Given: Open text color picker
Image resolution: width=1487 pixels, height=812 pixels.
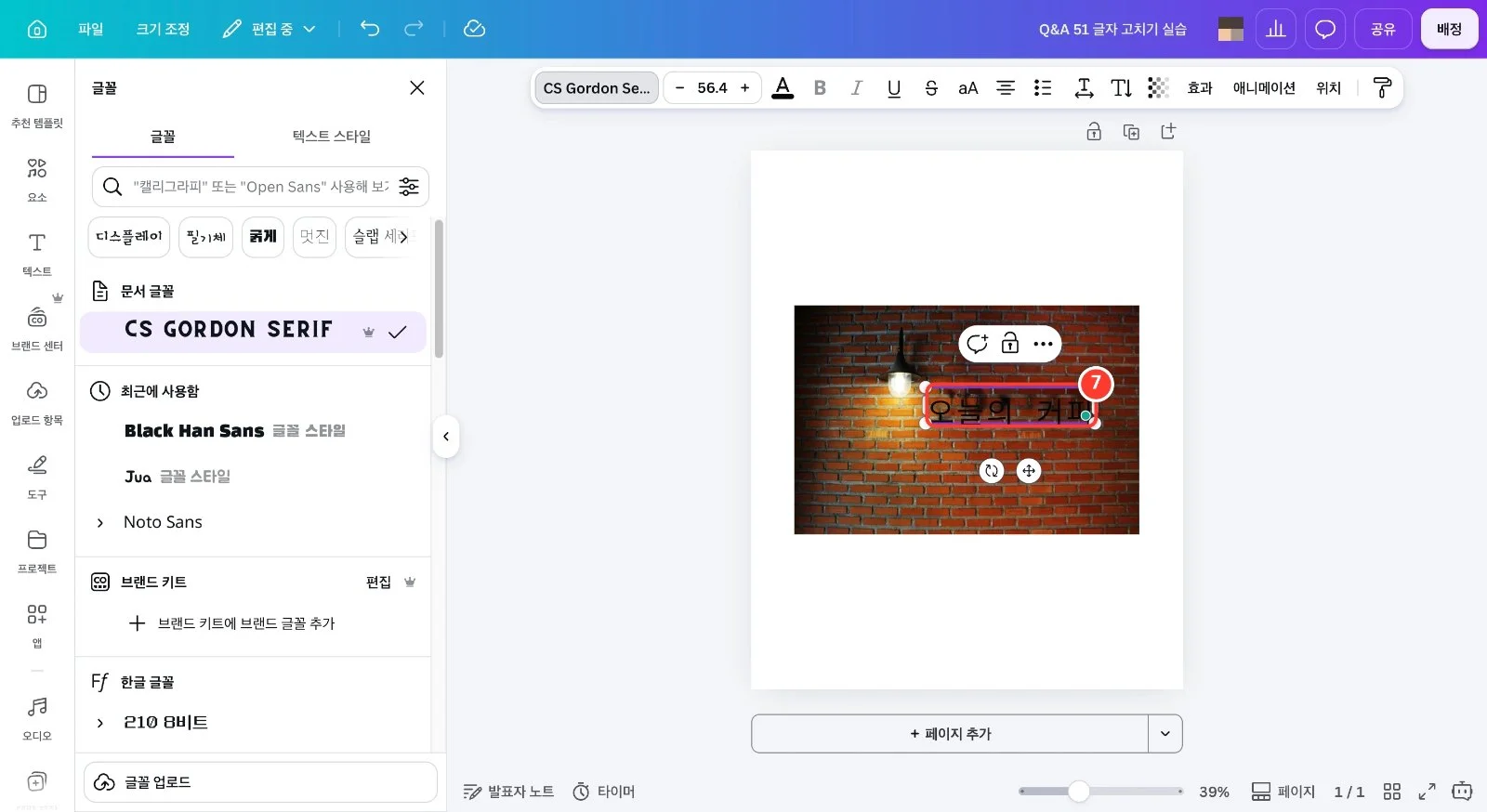Looking at the screenshot, I should pyautogui.click(x=783, y=87).
